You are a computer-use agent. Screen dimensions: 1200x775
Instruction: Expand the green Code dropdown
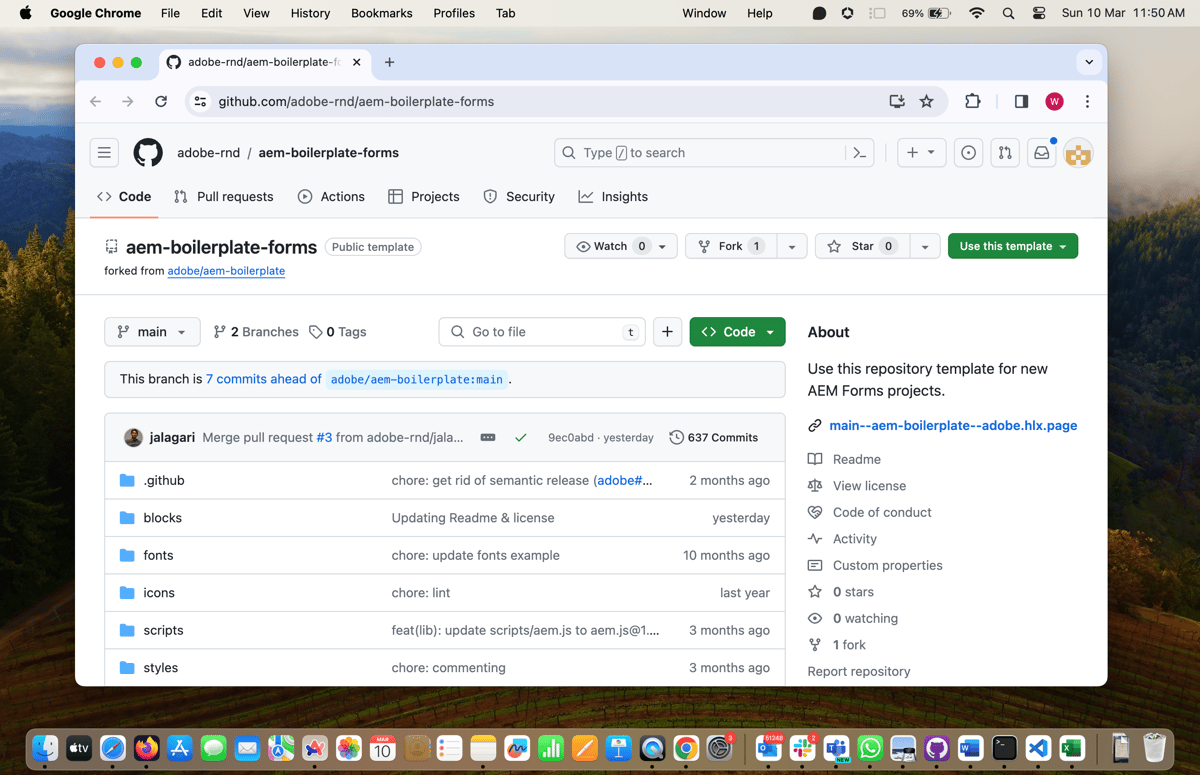point(737,331)
